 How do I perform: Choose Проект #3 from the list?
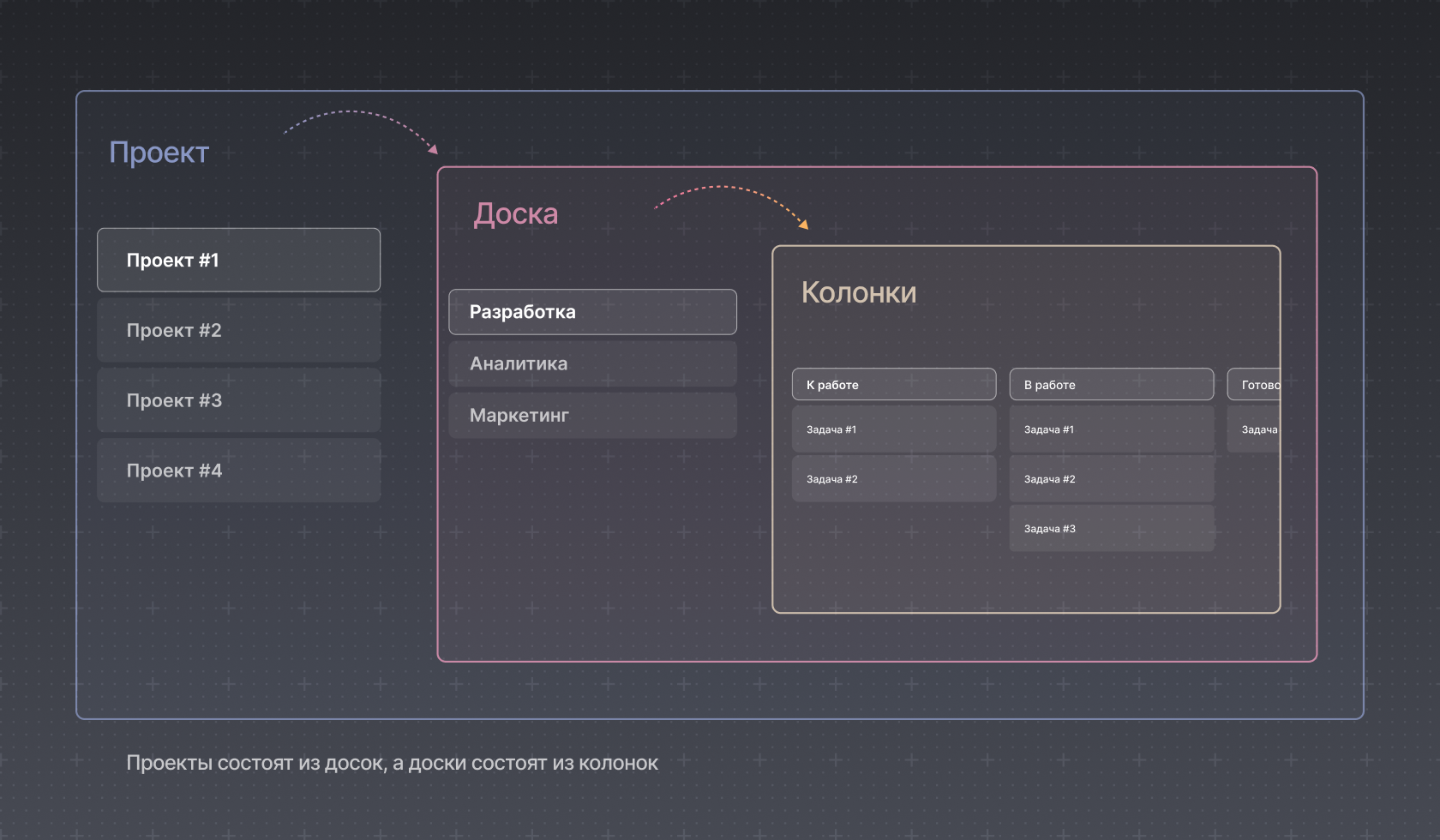[238, 400]
